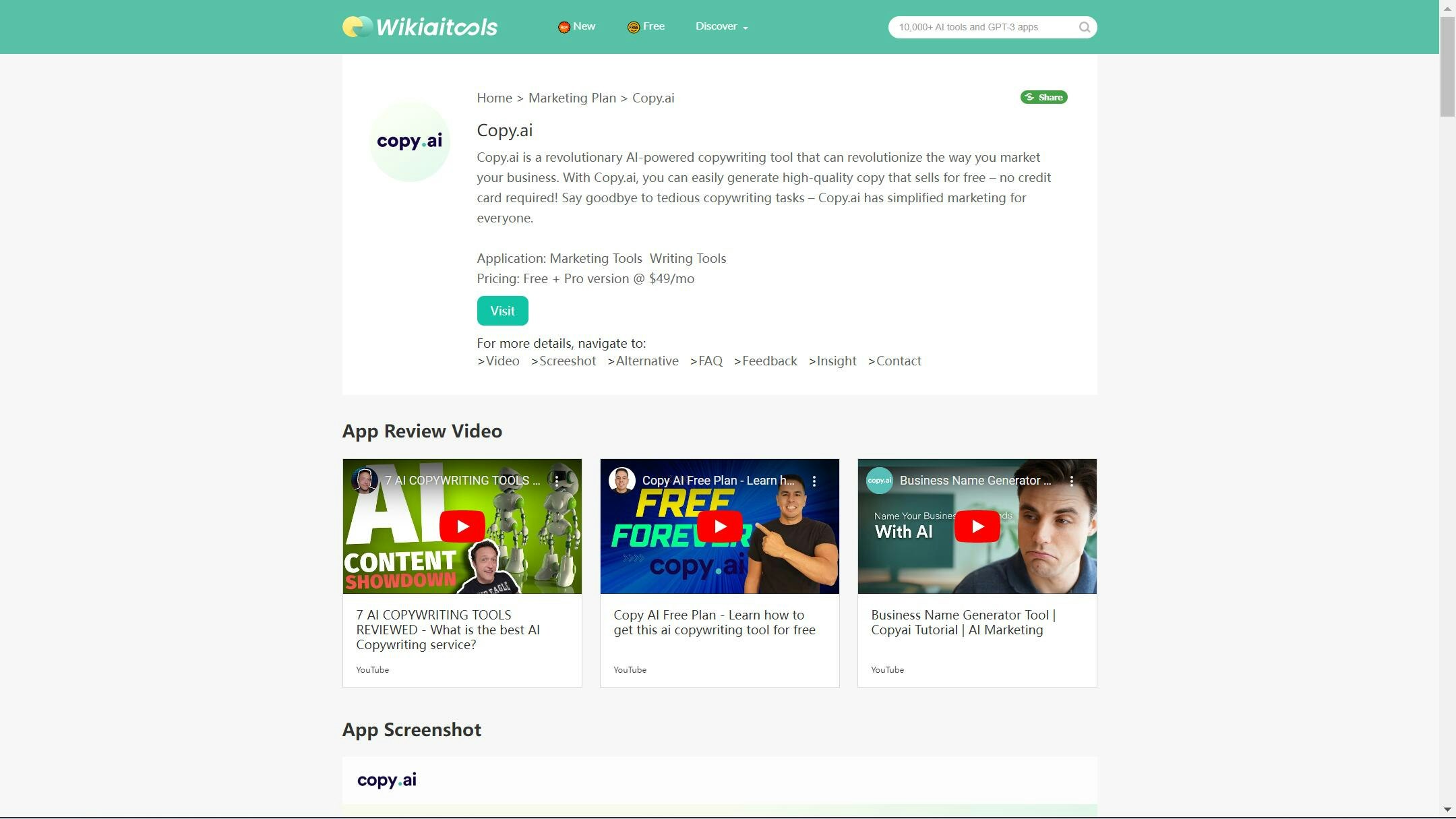Click the page scrollbar thumb
This screenshot has width=1456, height=819.
click(1447, 67)
